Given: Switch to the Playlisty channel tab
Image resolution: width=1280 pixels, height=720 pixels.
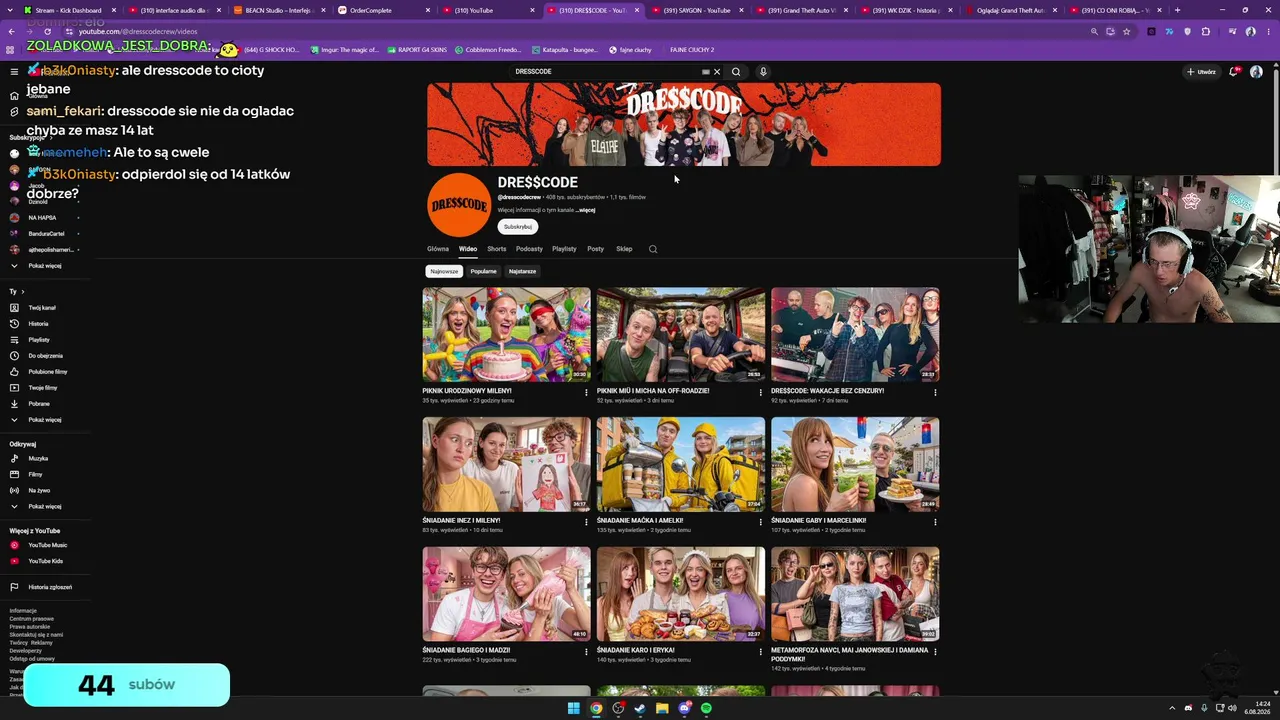Looking at the screenshot, I should click(x=564, y=249).
